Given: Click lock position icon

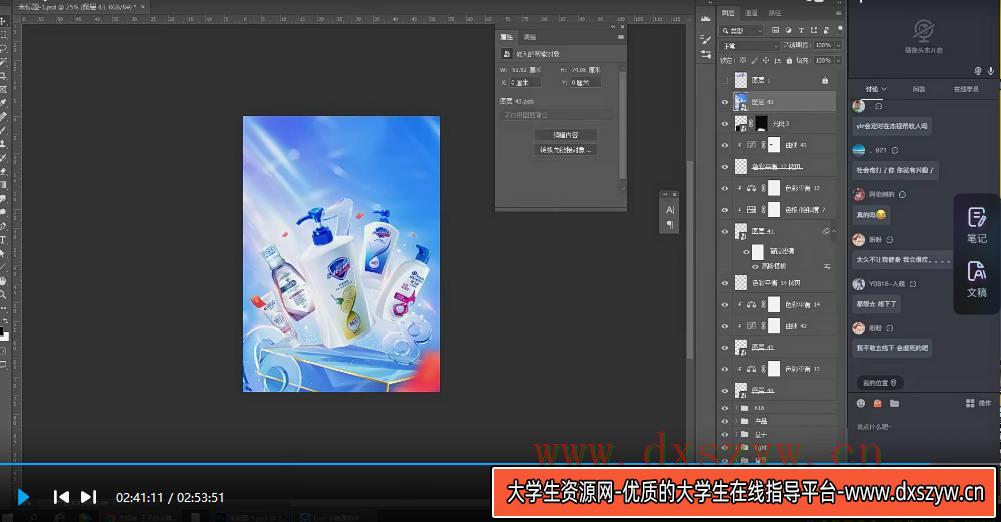Looking at the screenshot, I should pyautogui.click(x=765, y=61).
